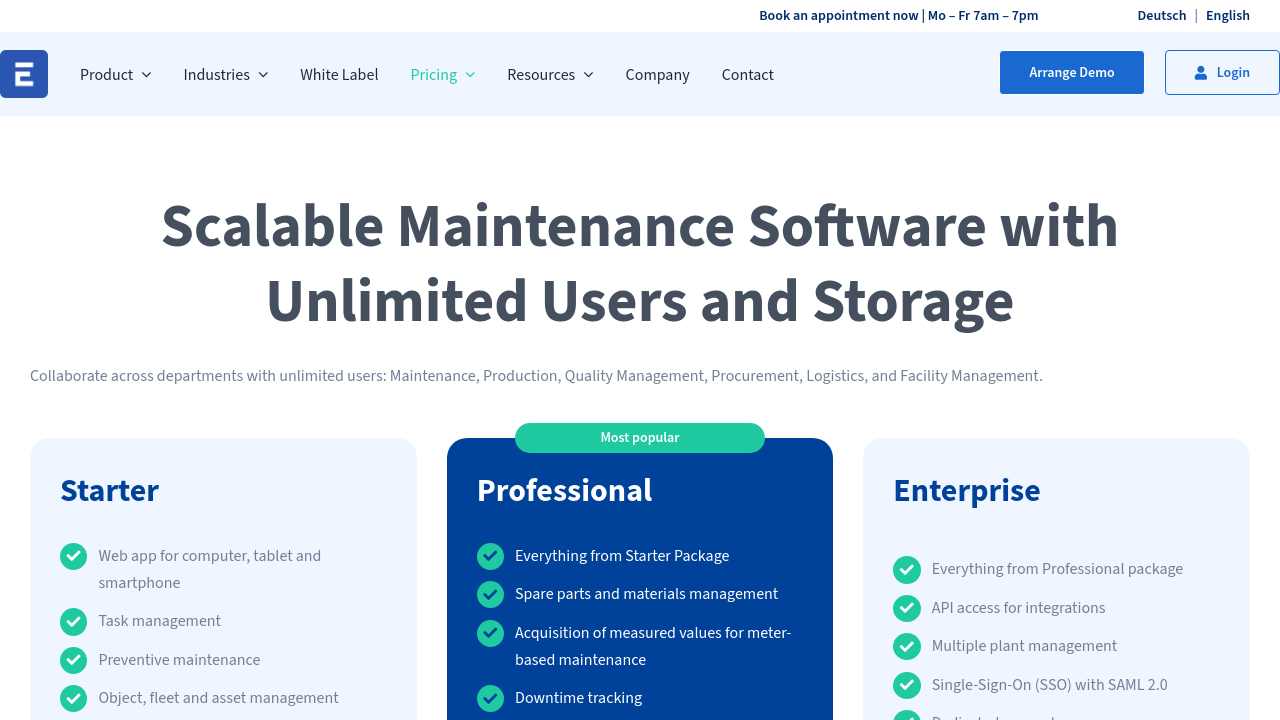Select the English language link

pyautogui.click(x=1227, y=15)
